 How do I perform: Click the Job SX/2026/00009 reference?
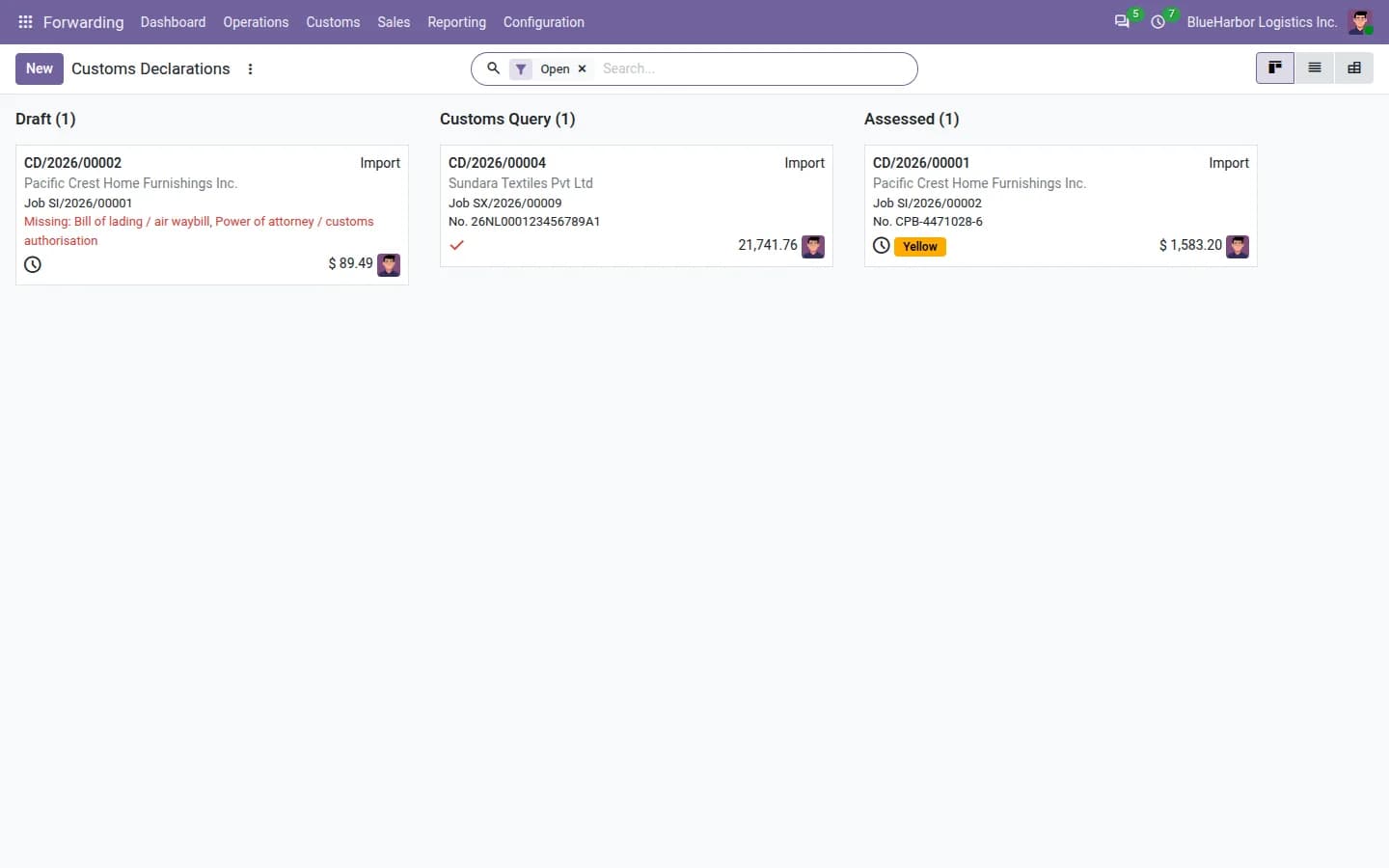(x=505, y=203)
